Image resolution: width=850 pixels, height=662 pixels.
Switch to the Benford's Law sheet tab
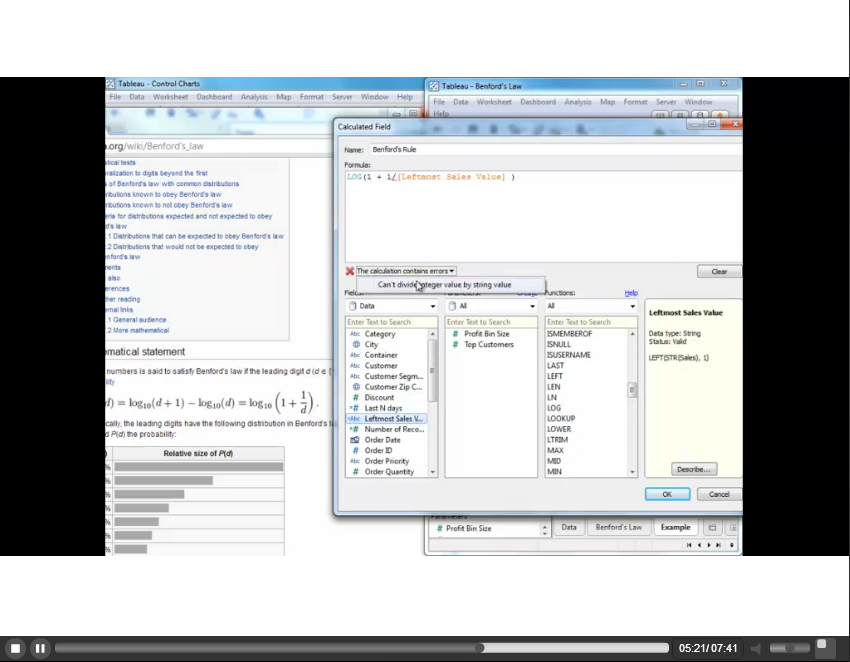[x=619, y=527]
